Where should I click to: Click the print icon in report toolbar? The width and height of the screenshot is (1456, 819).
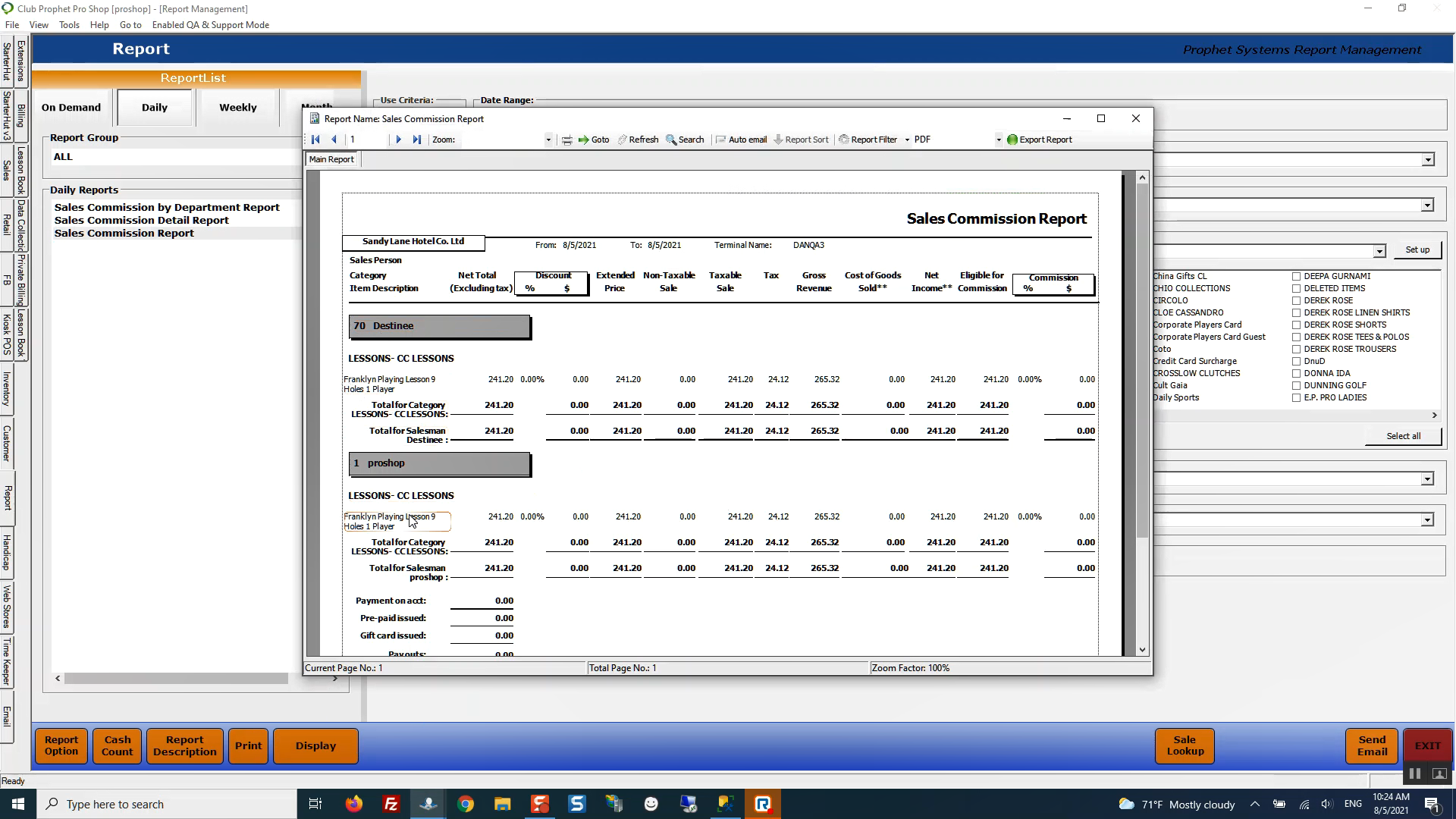[566, 140]
